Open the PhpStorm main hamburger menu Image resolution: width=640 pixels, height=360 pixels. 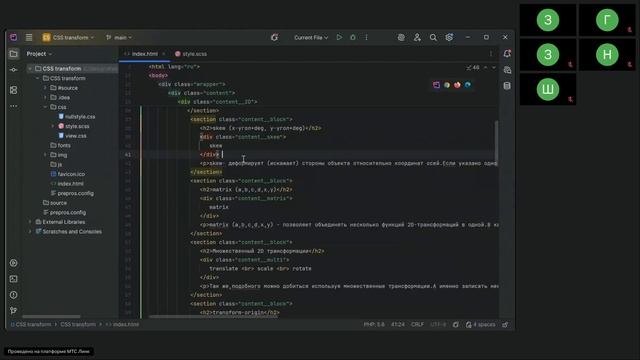pos(29,37)
